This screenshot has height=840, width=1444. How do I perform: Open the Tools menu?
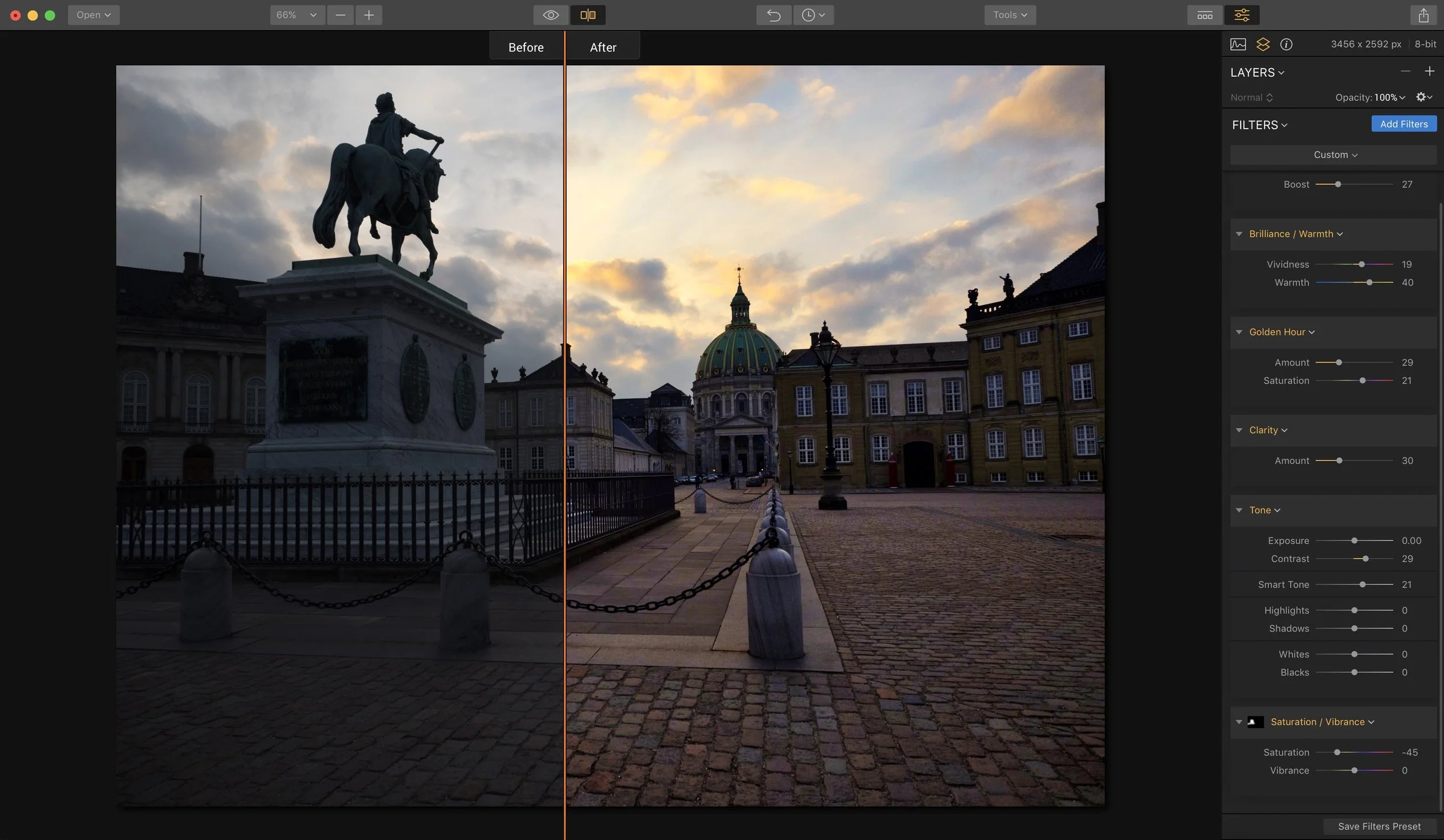pyautogui.click(x=1010, y=15)
